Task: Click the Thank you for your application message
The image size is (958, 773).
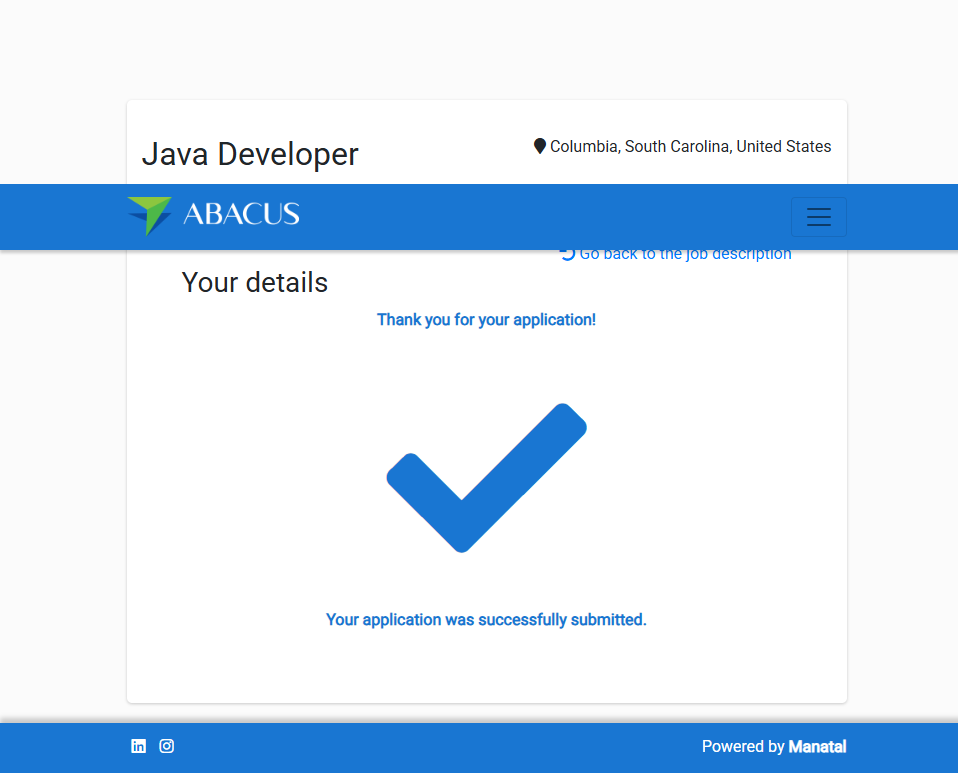Action: (486, 320)
